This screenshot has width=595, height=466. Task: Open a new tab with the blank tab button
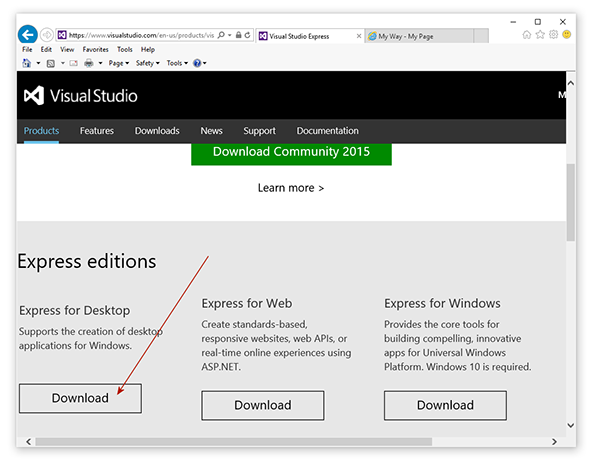(481, 36)
